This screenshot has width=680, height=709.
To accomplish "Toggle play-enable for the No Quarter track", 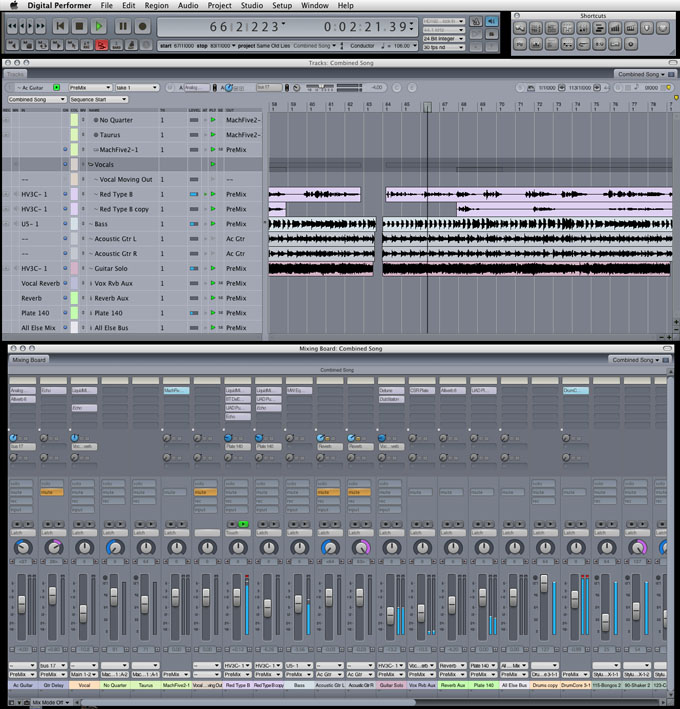I will (x=213, y=120).
